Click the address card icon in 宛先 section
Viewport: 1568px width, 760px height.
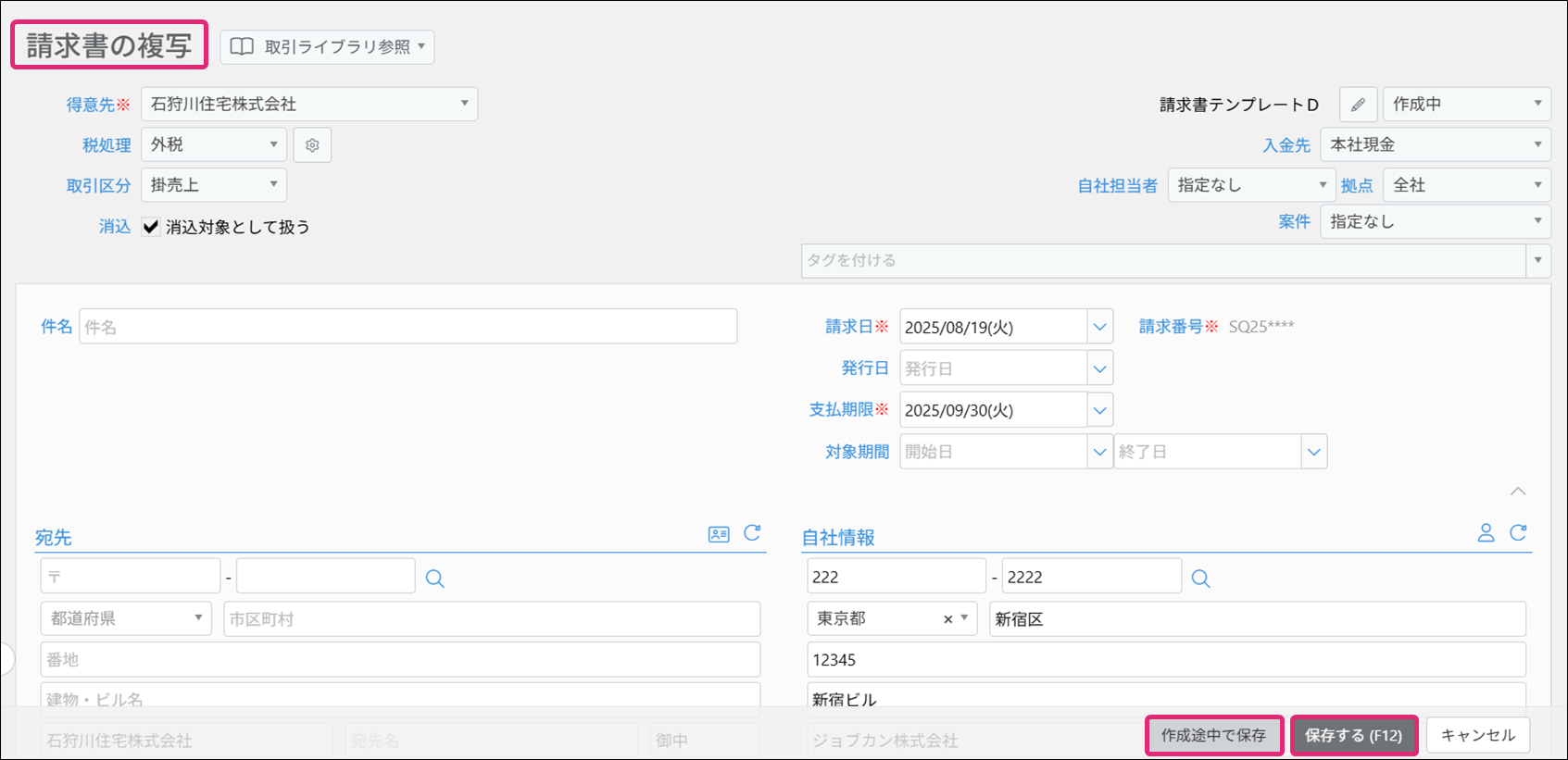pos(719,534)
